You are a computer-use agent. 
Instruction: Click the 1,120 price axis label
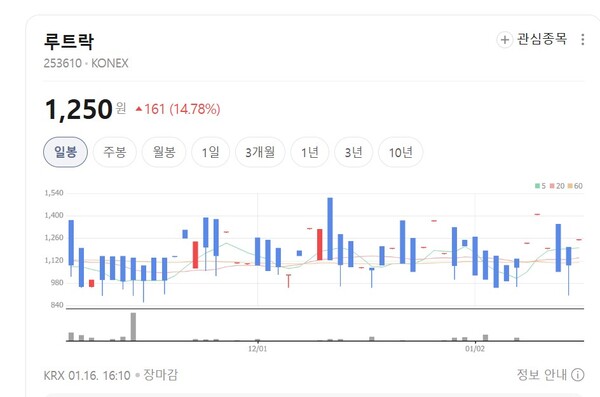[x=54, y=260]
